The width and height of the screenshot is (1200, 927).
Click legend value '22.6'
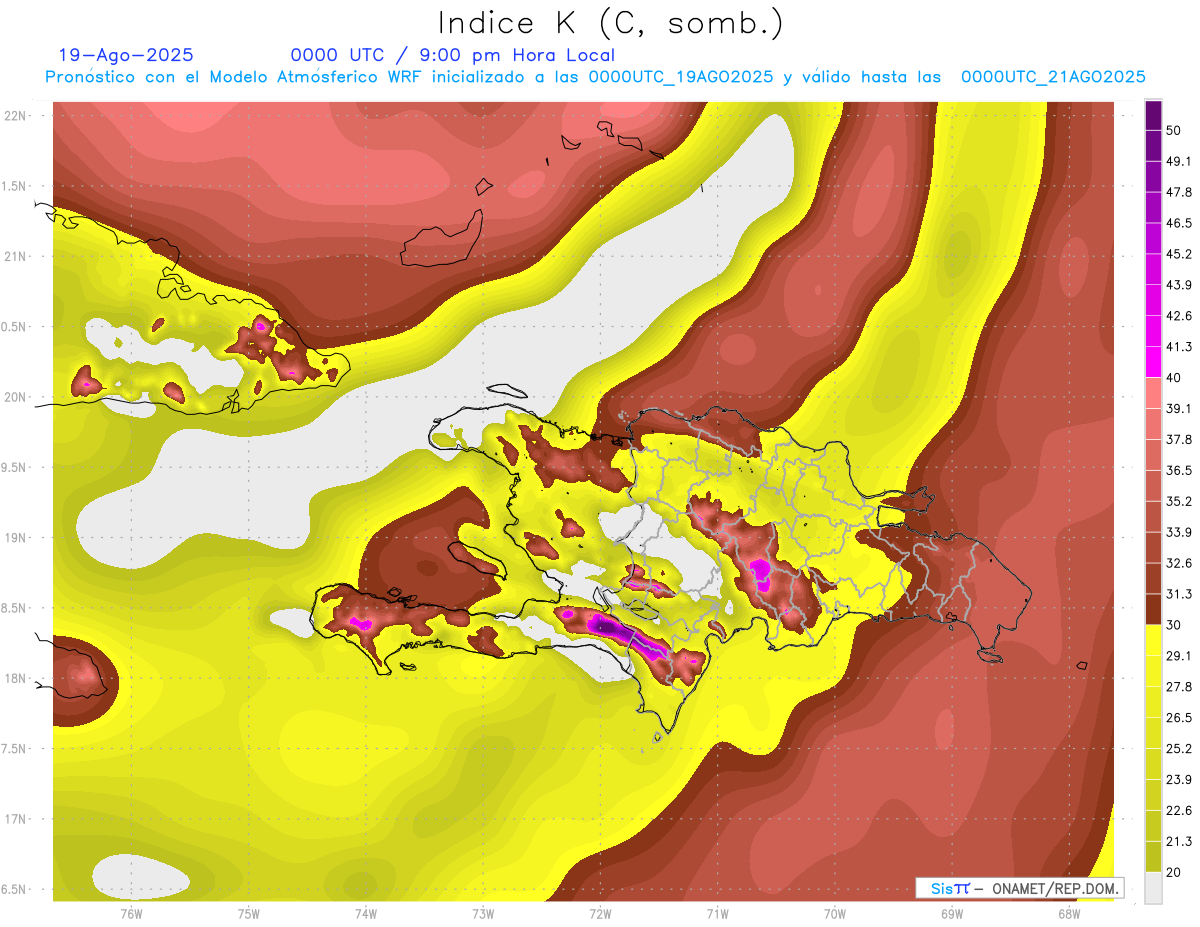click(x=1179, y=810)
